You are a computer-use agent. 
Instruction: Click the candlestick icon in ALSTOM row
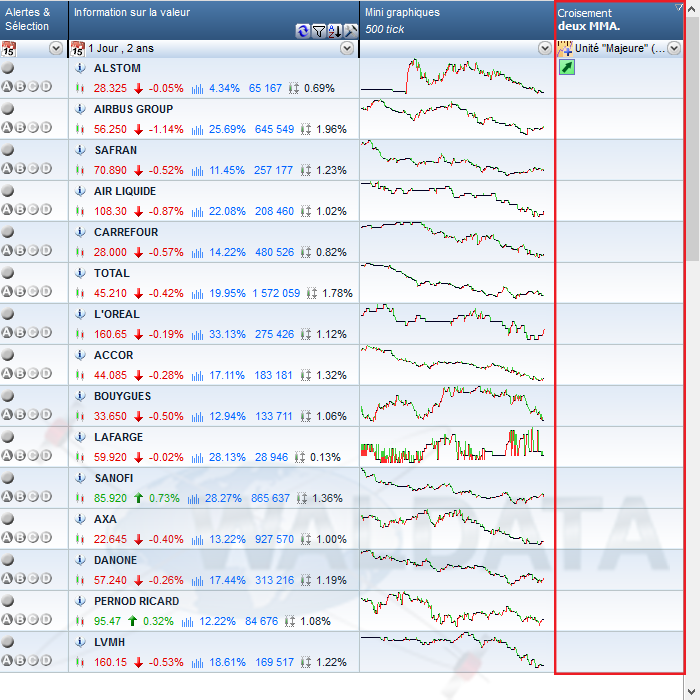pos(80,88)
